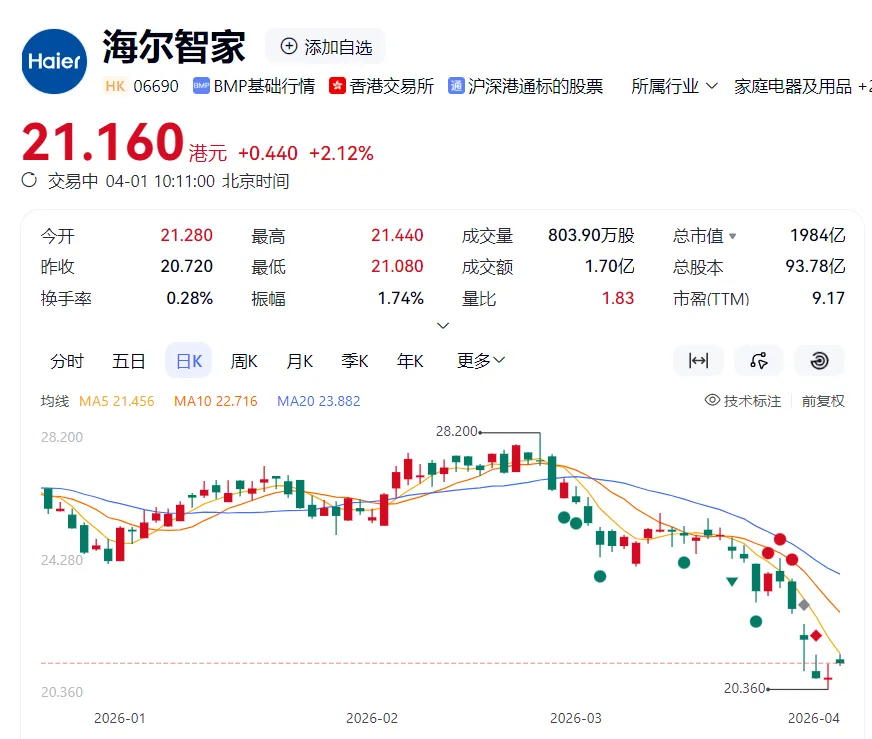Click the stock price 21.160
Image resolution: width=872 pixels, height=739 pixels.
pos(102,142)
